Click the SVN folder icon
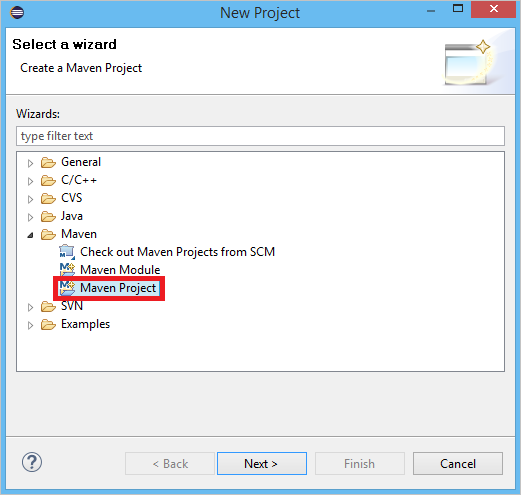 coord(48,306)
